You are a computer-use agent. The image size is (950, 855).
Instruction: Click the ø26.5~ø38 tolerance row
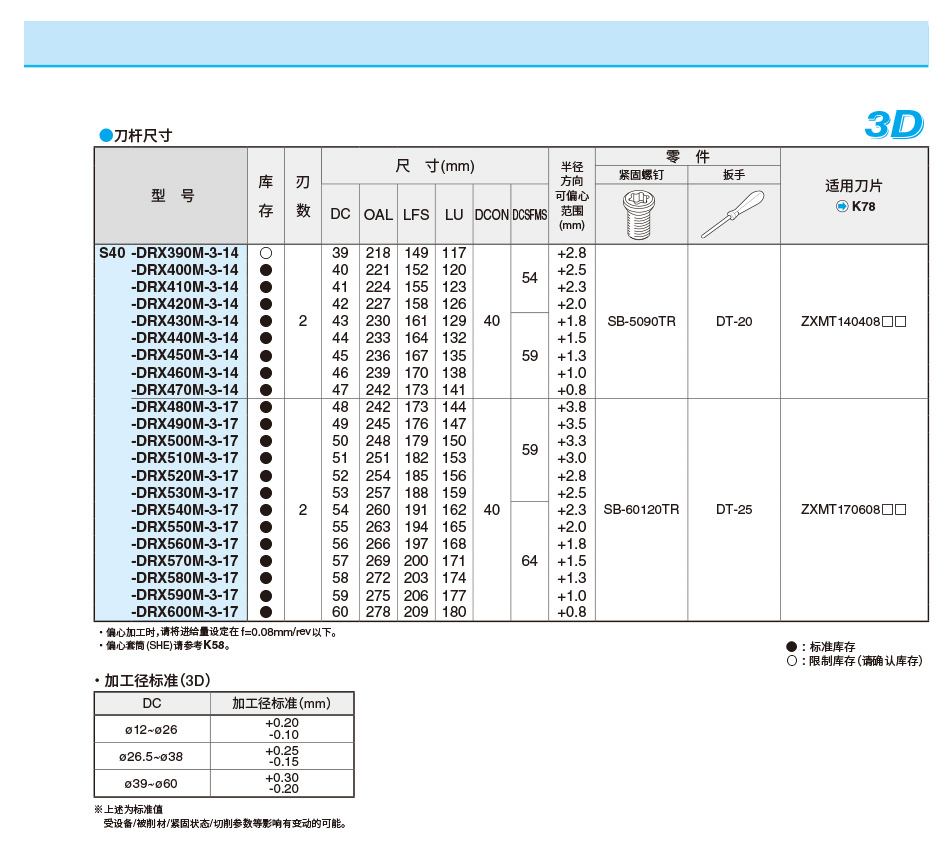pyautogui.click(x=224, y=756)
